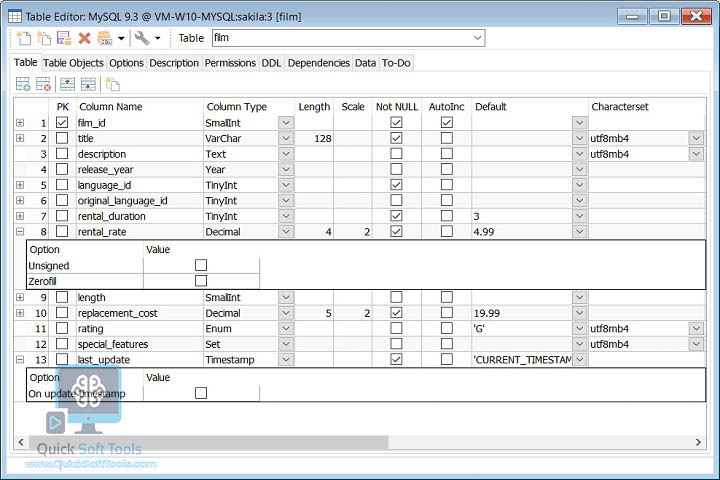Open Column Type dropdown for description Text
The image size is (720, 480).
286,154
